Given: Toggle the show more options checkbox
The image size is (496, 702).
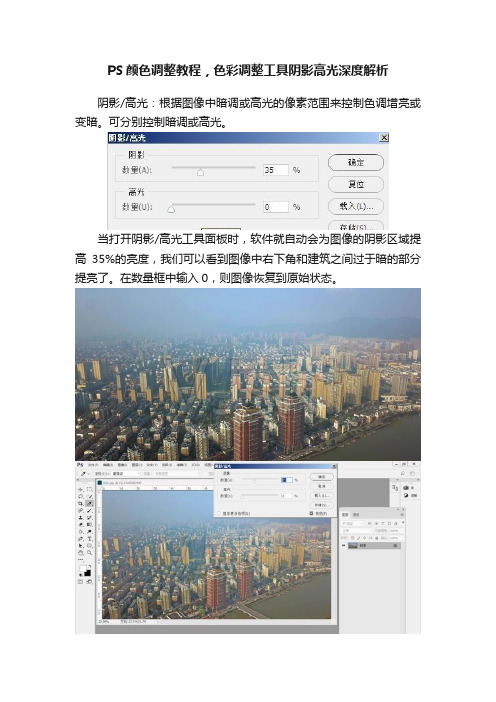Looking at the screenshot, I should click(219, 514).
